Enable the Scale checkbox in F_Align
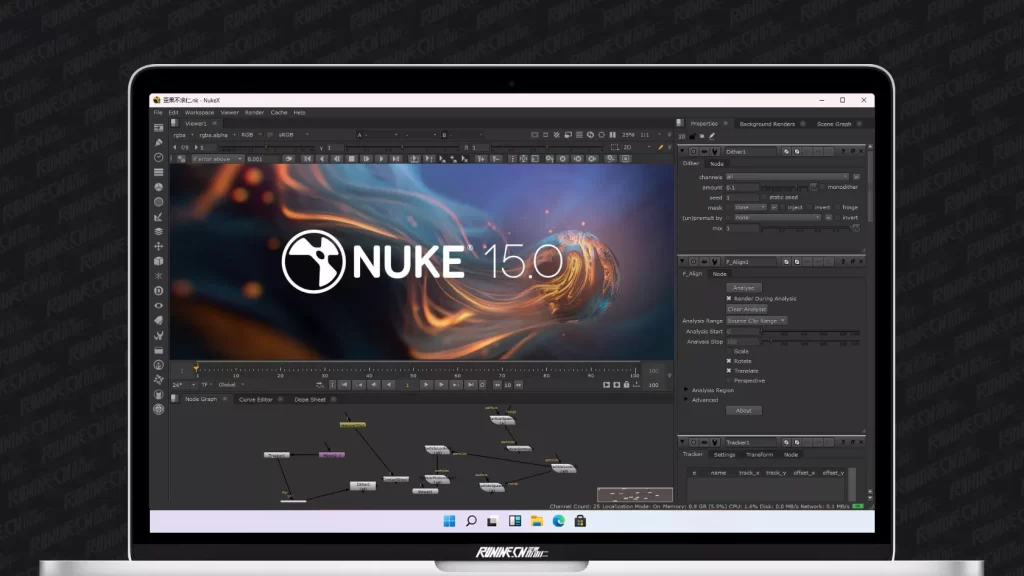 click(729, 351)
